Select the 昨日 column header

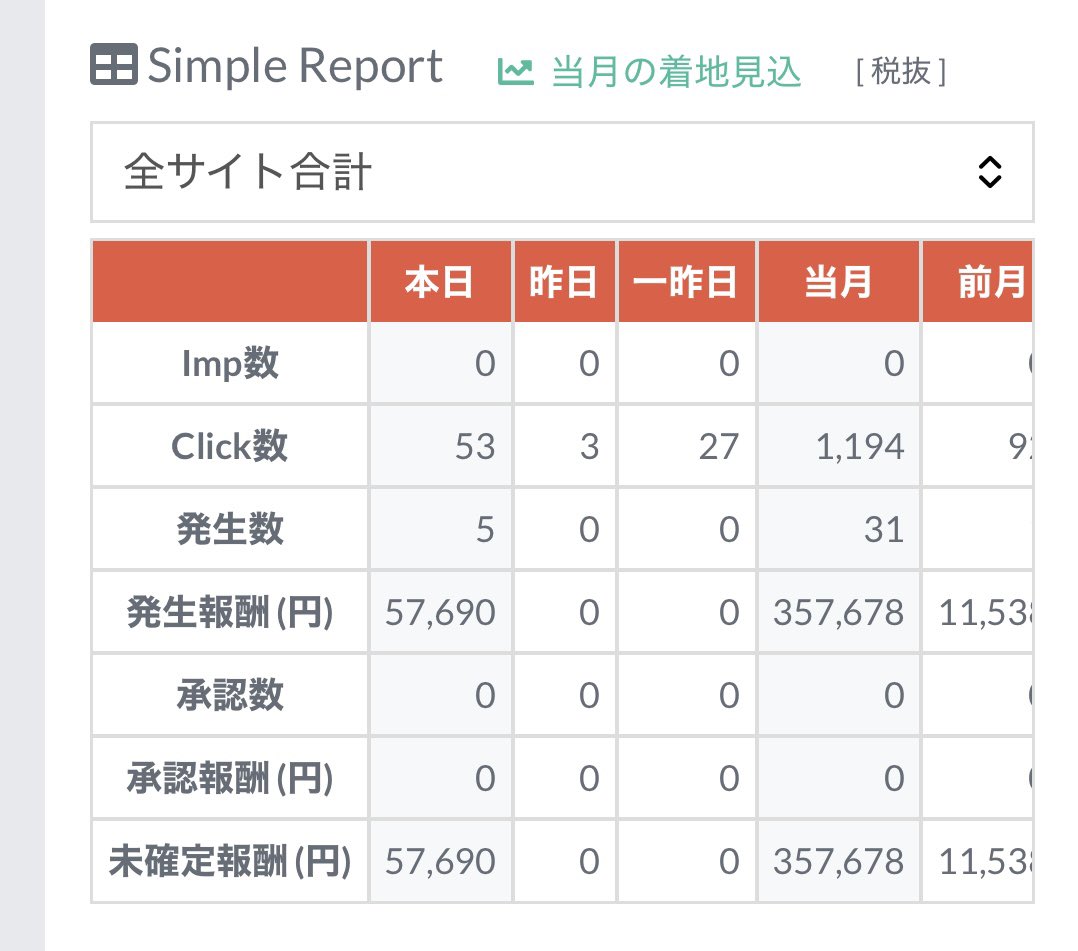(564, 282)
